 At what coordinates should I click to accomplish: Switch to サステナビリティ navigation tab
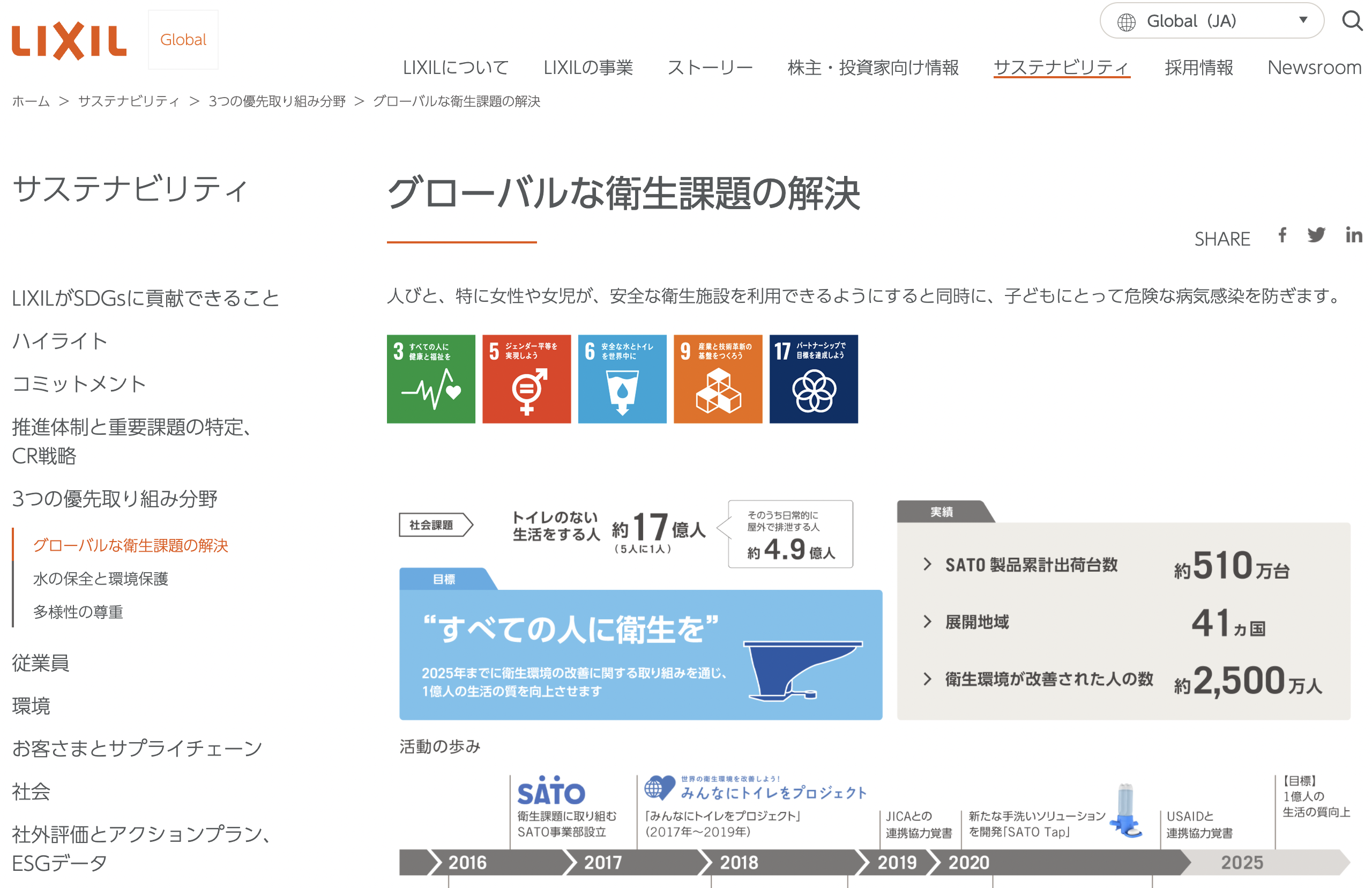(1062, 67)
